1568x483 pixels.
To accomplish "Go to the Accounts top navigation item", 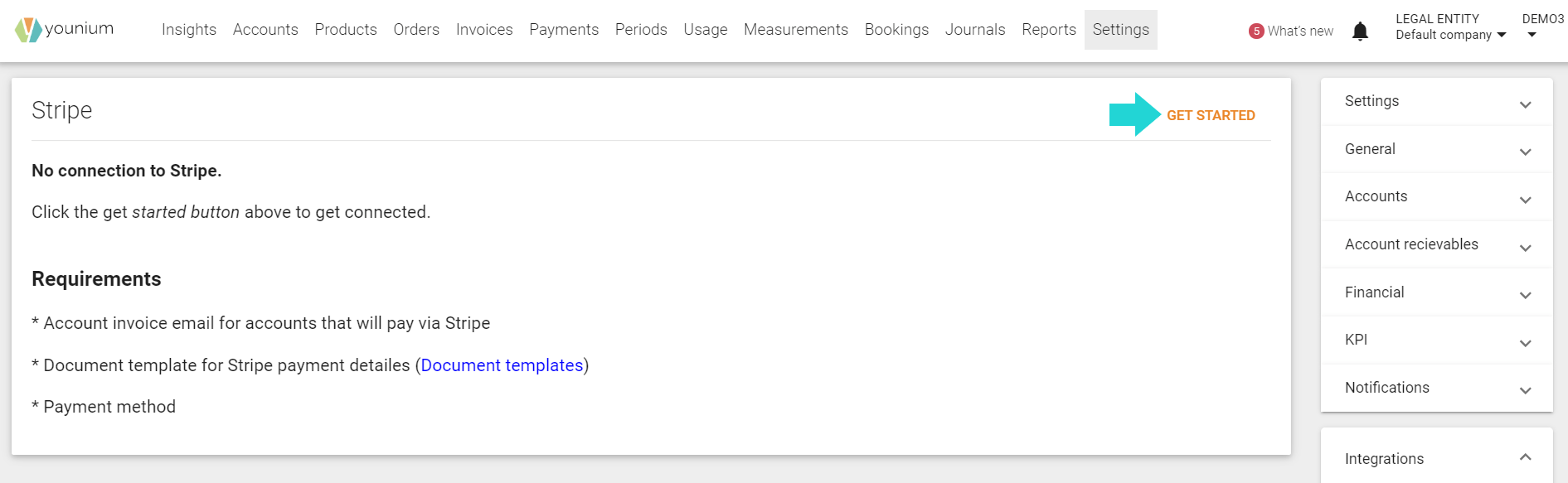I will pyautogui.click(x=265, y=30).
